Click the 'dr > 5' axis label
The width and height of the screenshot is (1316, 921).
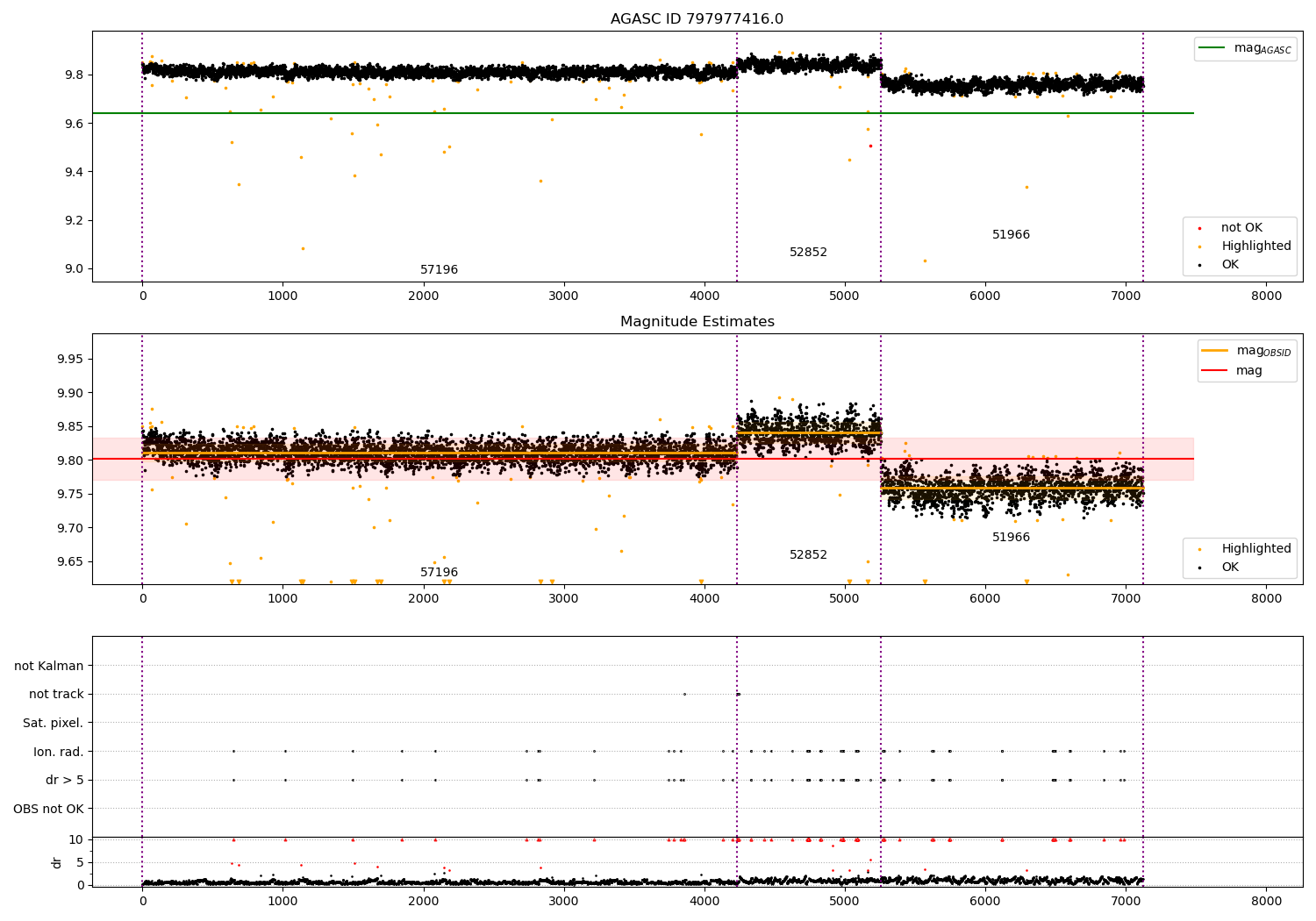tap(65, 781)
